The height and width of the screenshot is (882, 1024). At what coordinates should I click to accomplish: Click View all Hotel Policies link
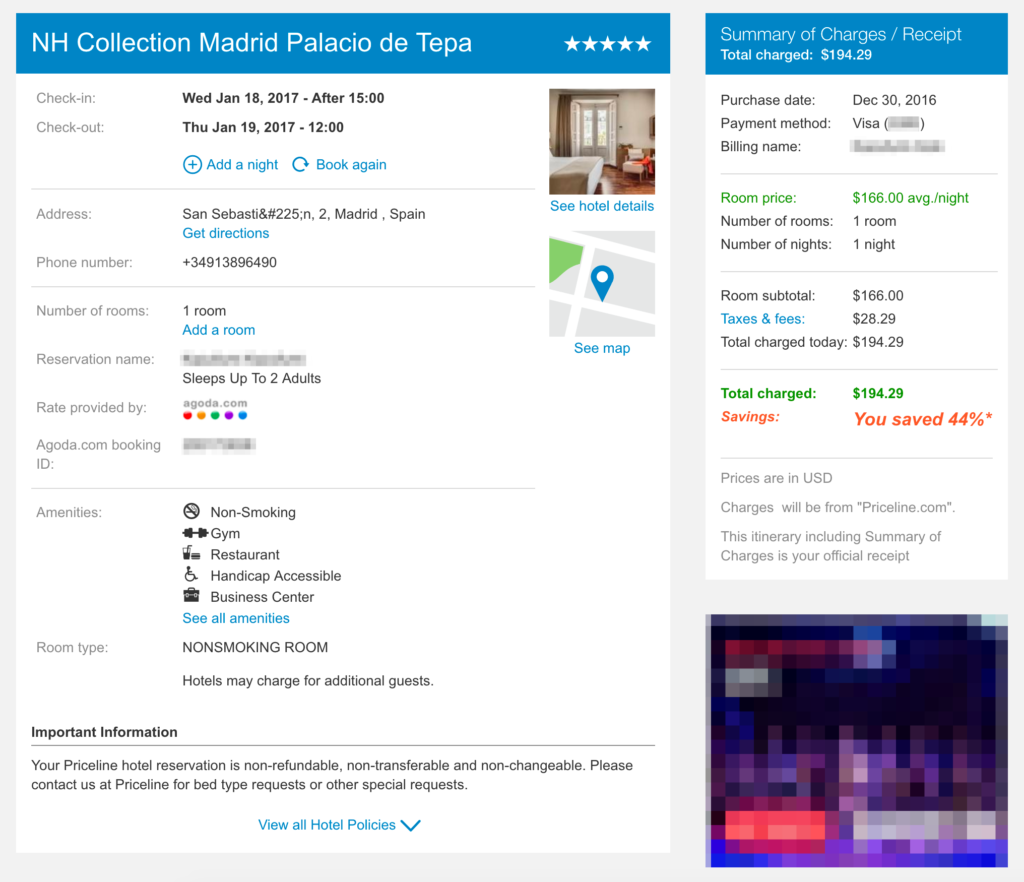[327, 825]
